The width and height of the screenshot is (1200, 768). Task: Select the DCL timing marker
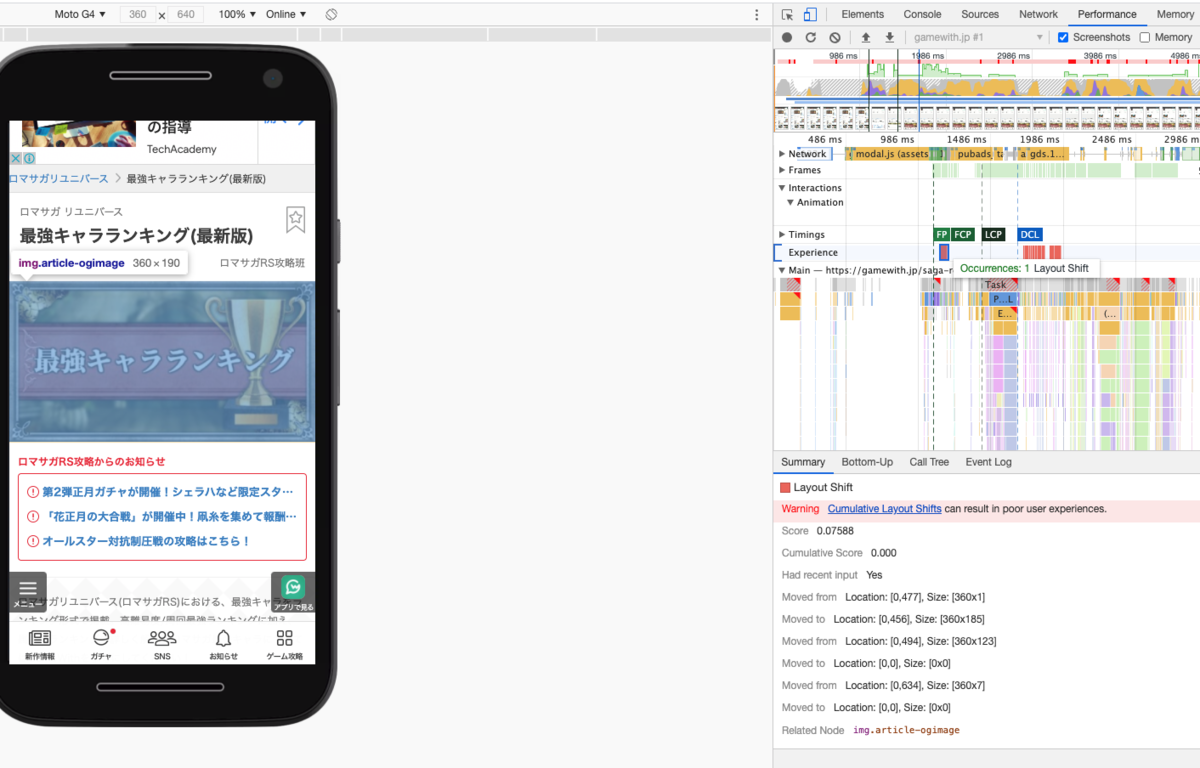point(1029,234)
